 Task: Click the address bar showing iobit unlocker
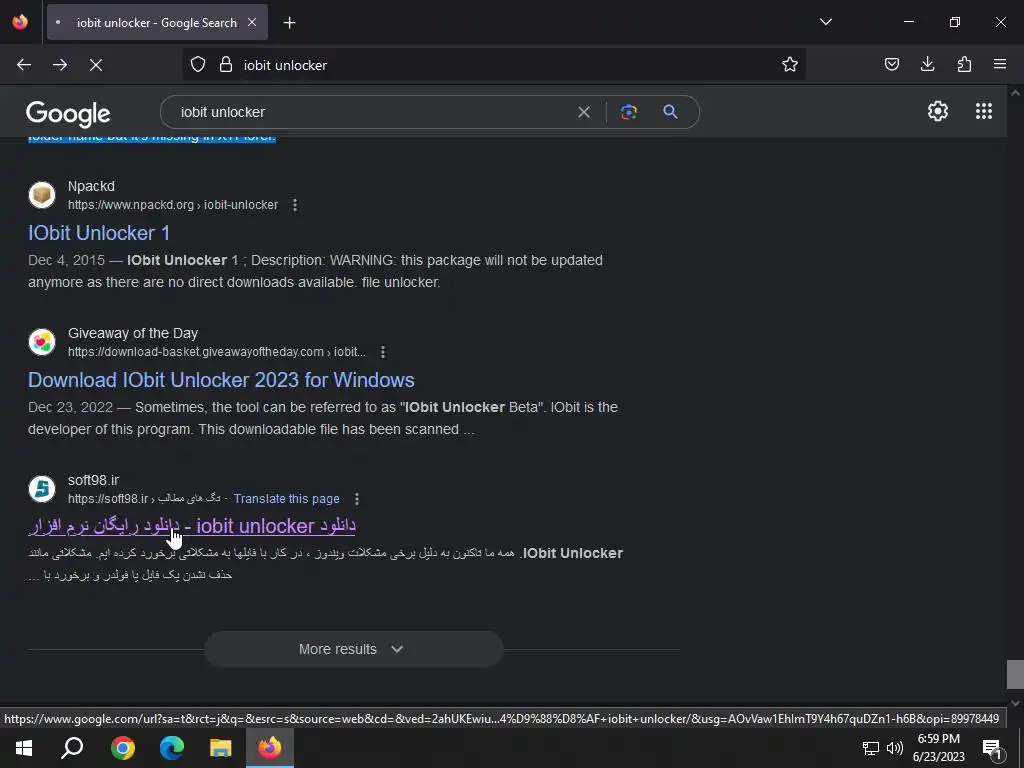pos(493,65)
